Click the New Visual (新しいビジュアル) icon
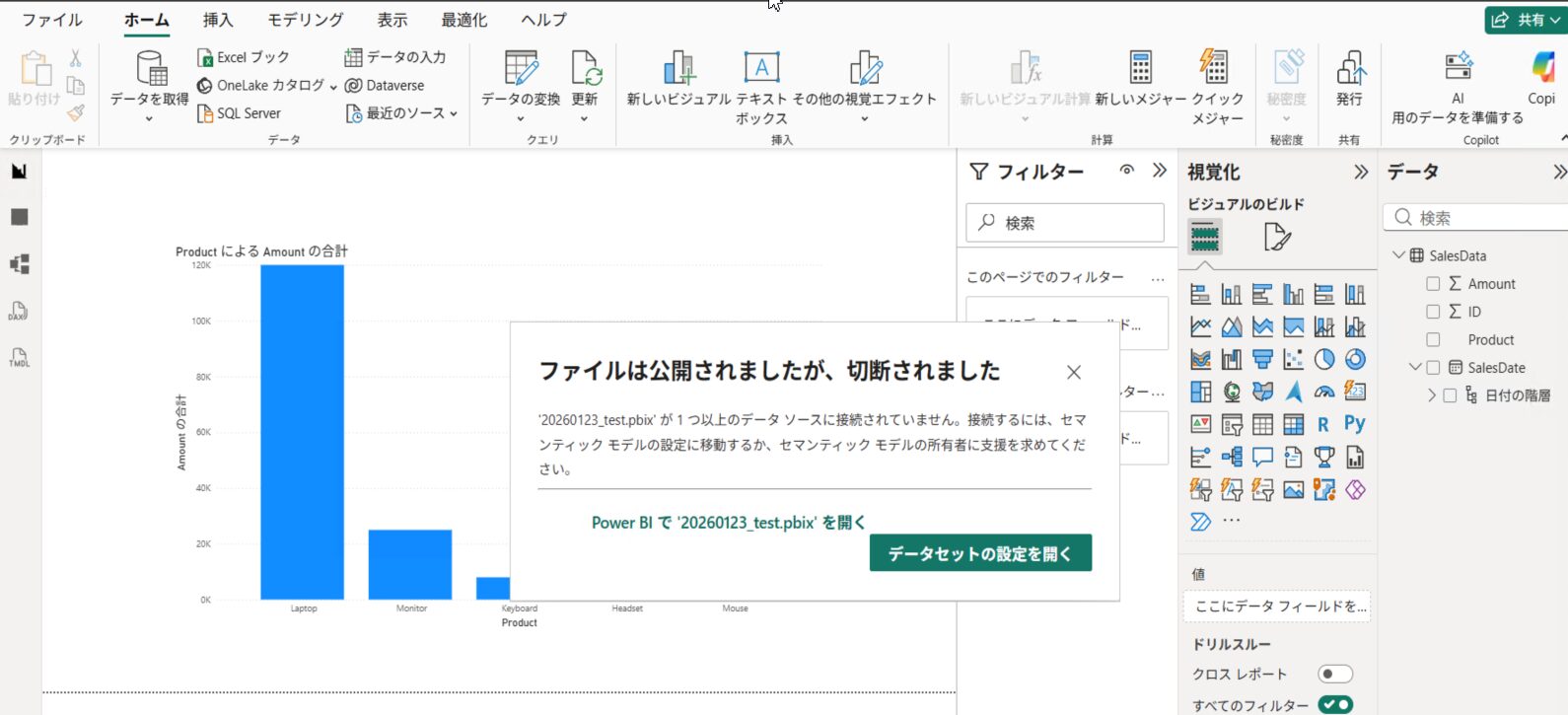1568x715 pixels. click(x=678, y=71)
